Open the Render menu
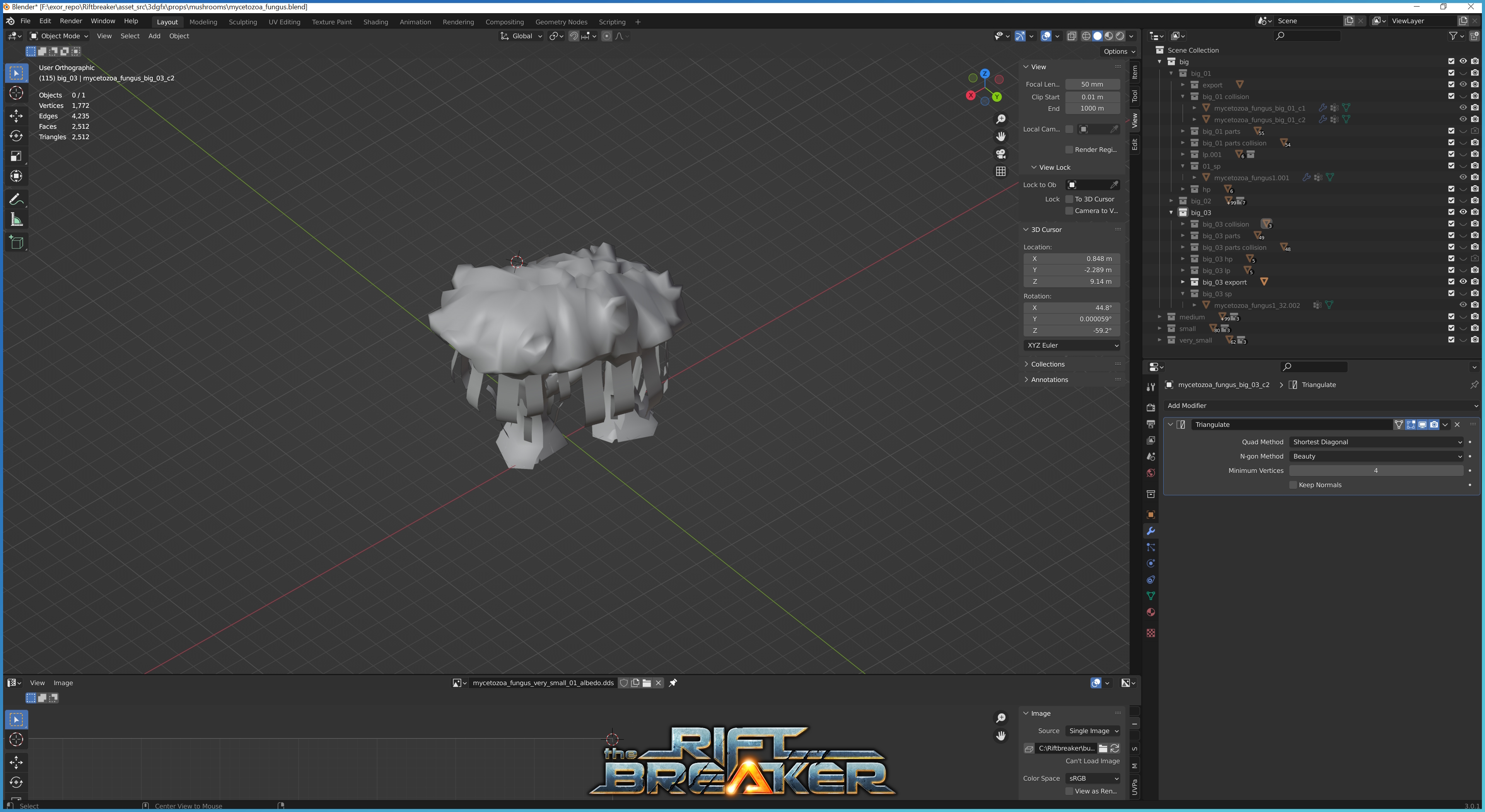 (71, 21)
